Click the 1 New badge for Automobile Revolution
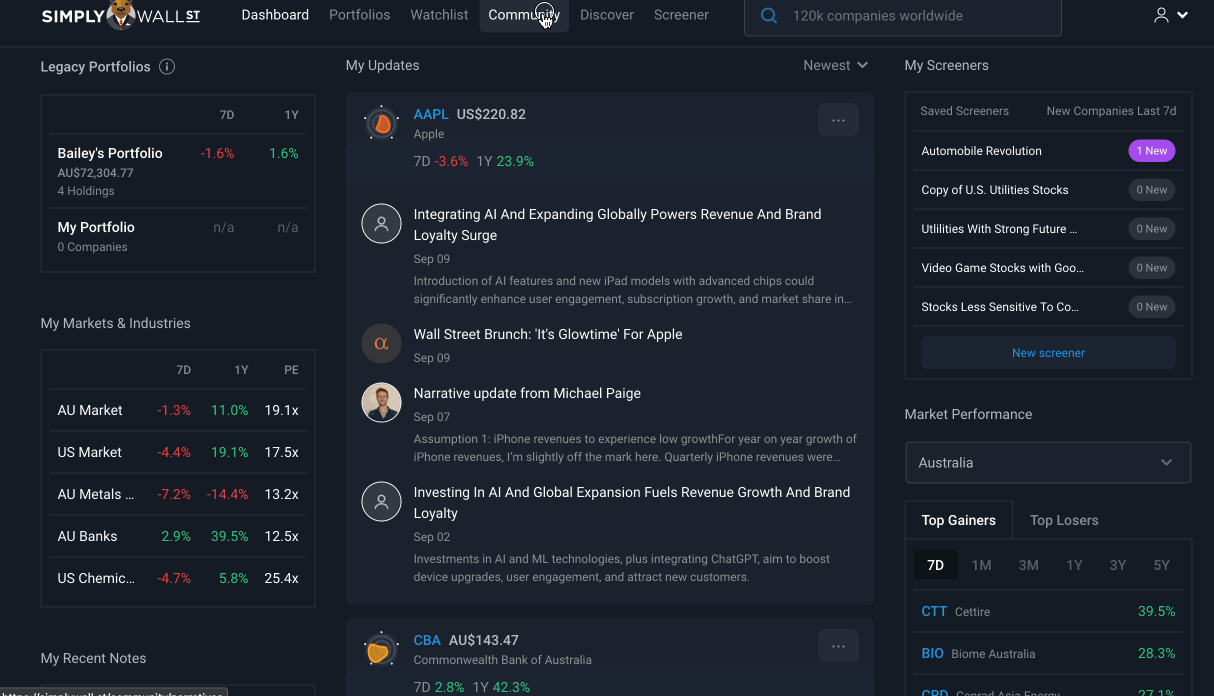 (1152, 151)
